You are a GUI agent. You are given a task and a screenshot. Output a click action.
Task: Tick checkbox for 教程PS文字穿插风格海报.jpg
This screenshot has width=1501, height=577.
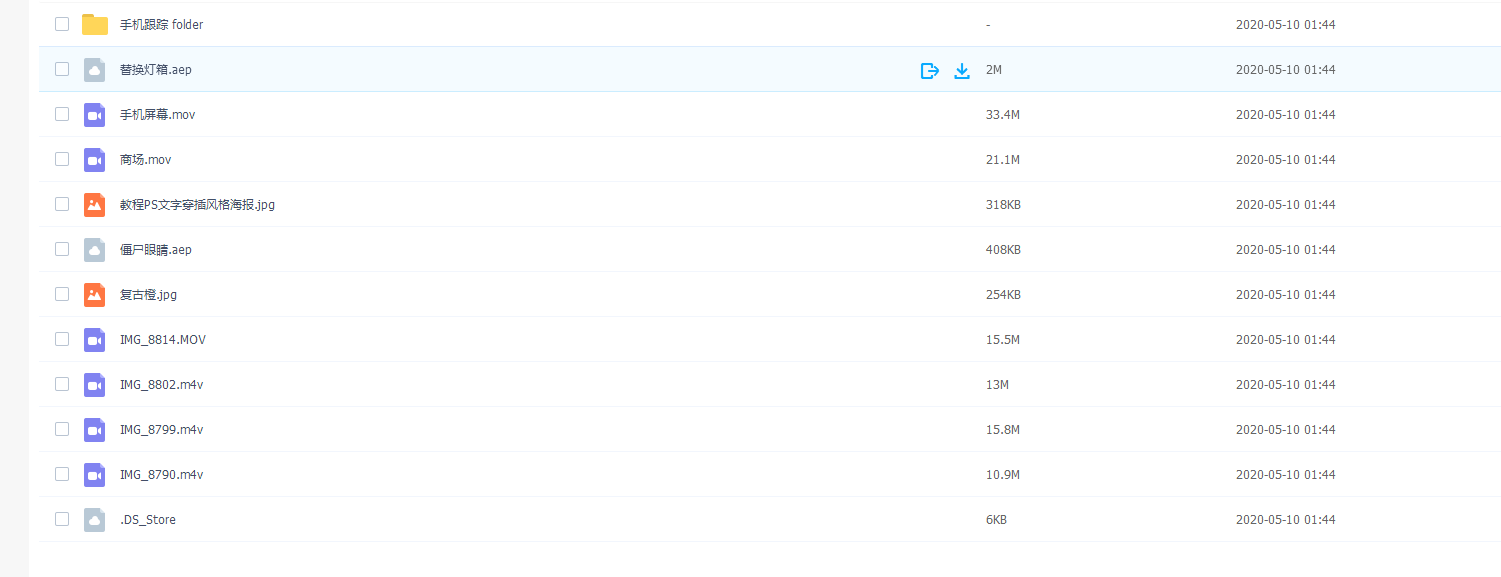point(62,204)
